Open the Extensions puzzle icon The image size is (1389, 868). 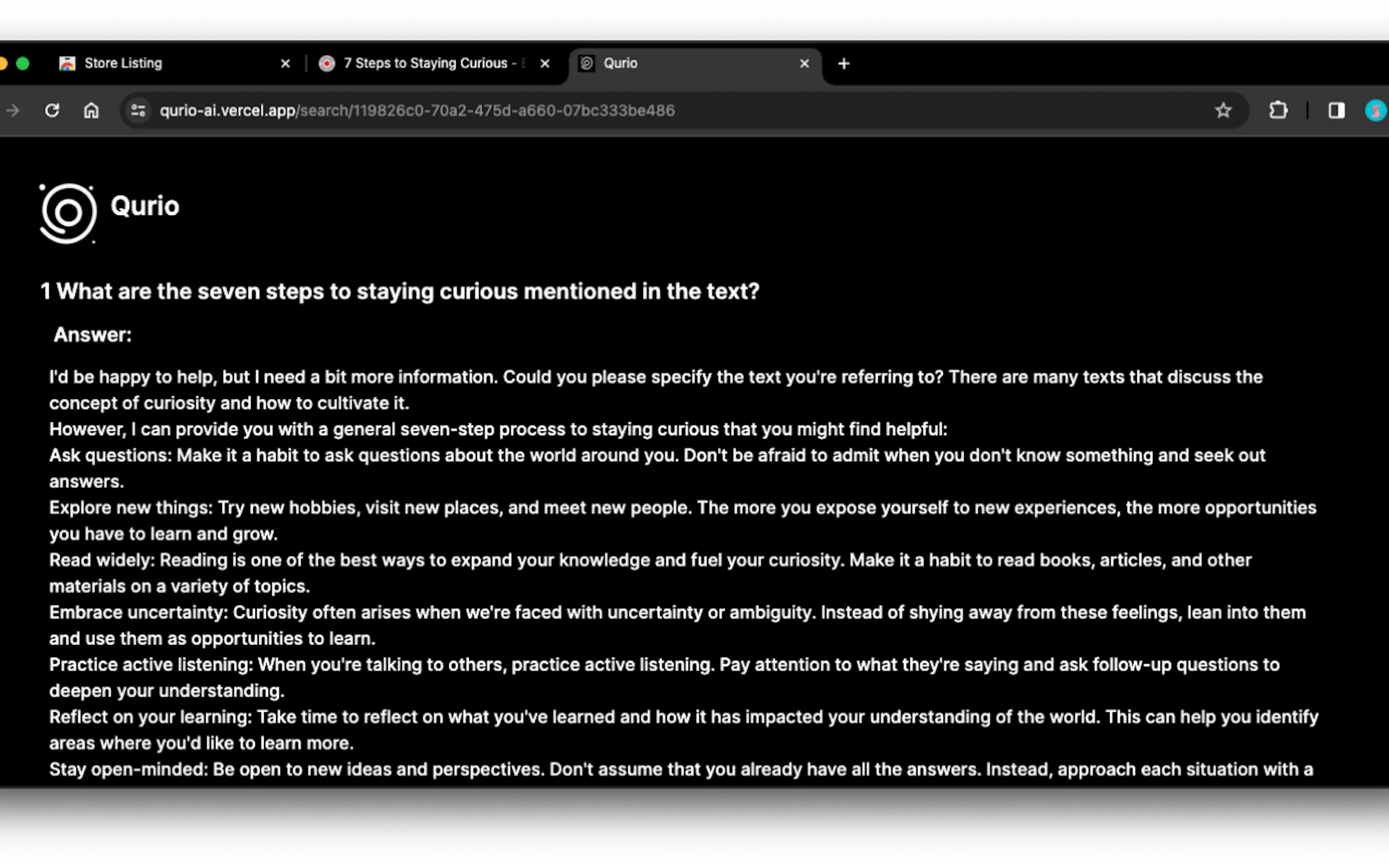tap(1277, 110)
